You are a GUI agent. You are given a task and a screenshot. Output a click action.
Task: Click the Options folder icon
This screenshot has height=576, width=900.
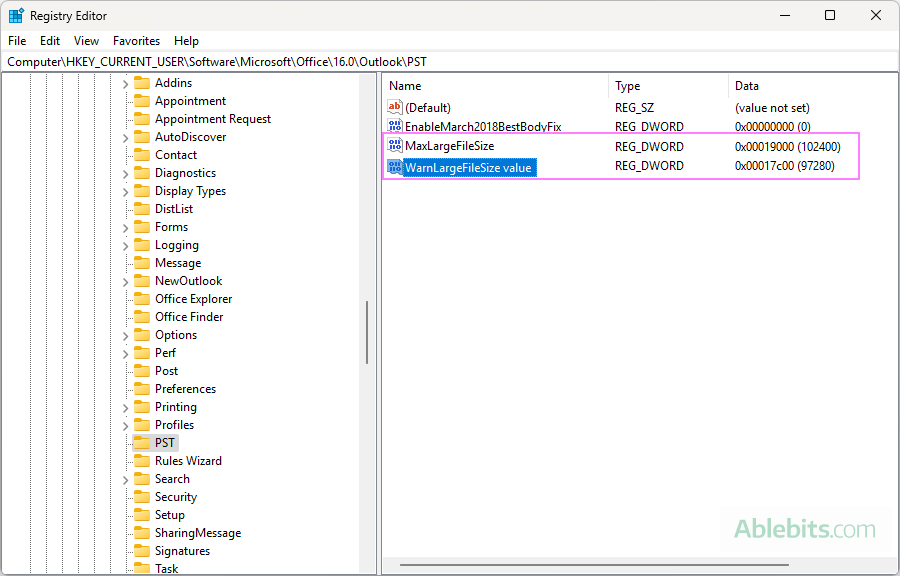pyautogui.click(x=142, y=335)
